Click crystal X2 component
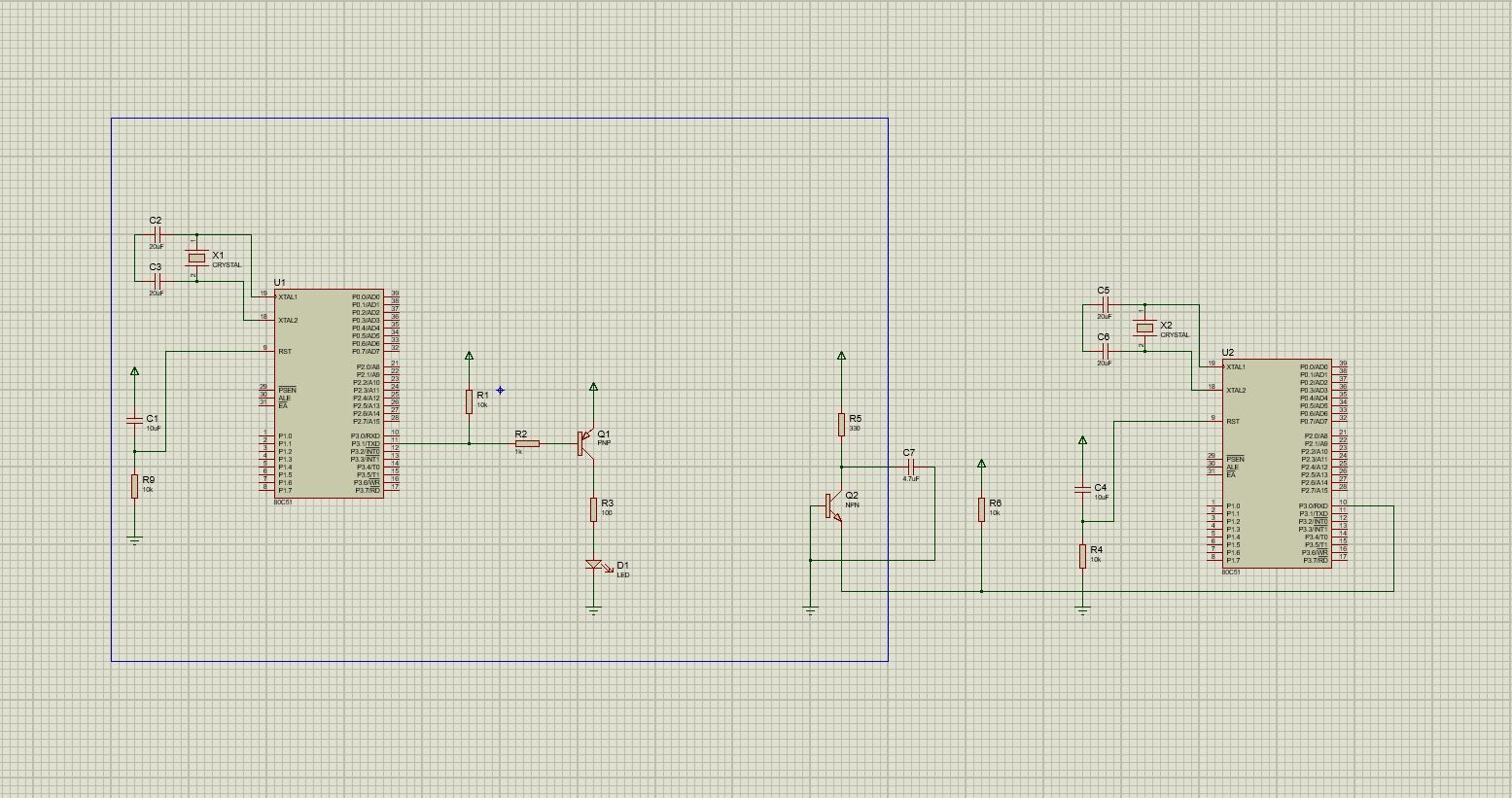The image size is (1512, 798). 1144,328
